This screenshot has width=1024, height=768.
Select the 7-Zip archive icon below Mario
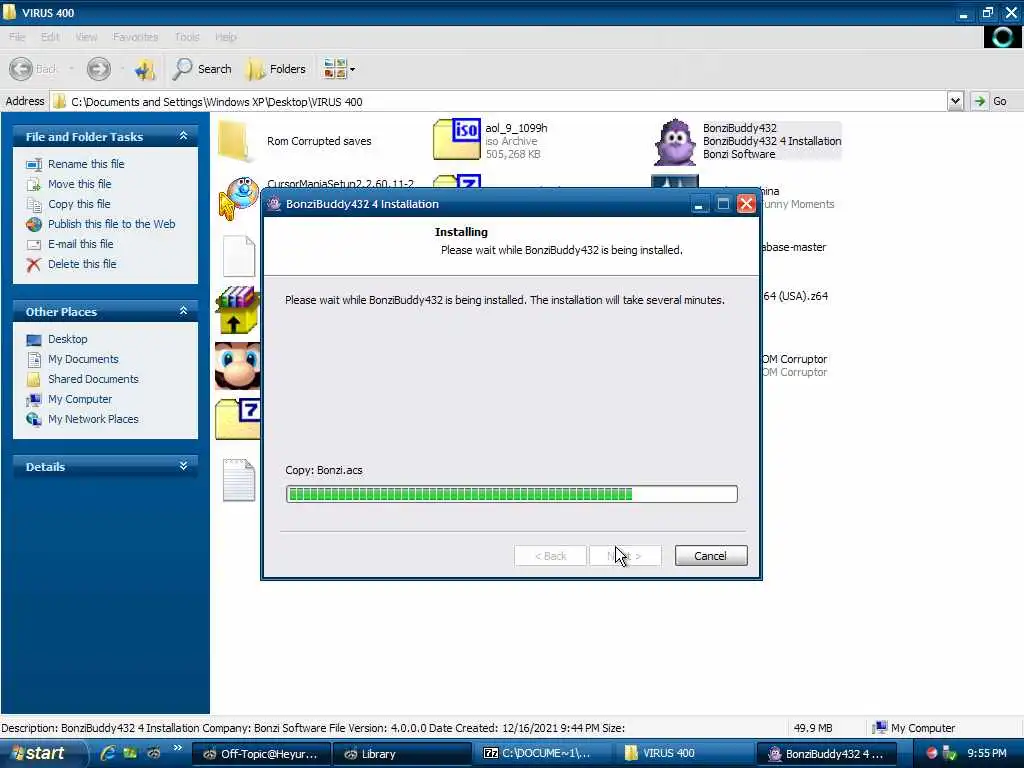[238, 419]
